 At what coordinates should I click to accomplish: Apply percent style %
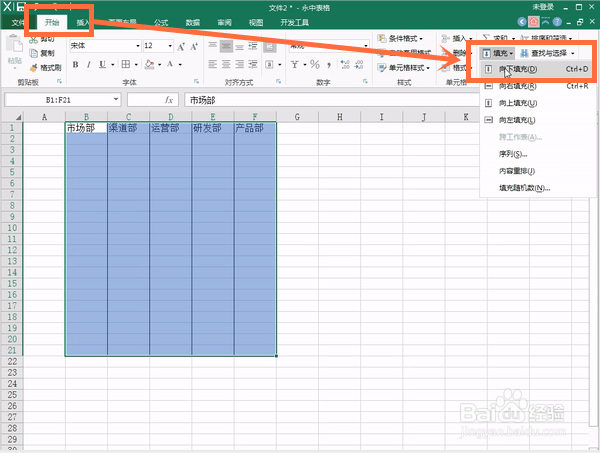(x=315, y=64)
